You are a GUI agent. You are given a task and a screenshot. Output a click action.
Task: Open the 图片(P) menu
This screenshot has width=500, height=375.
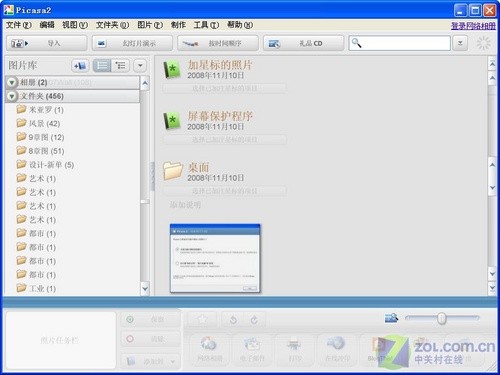click(150, 25)
